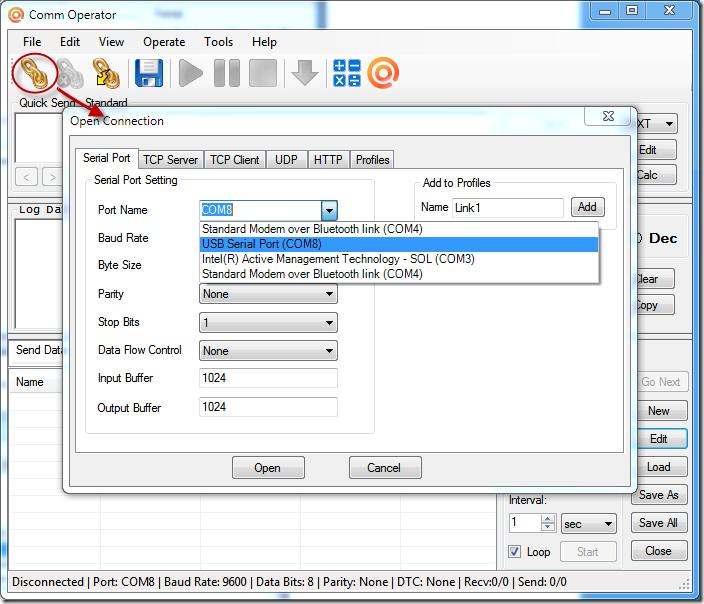Select Intel(R) Active Management Technology COM3 option
Screen dimensions: 704x604
point(399,259)
